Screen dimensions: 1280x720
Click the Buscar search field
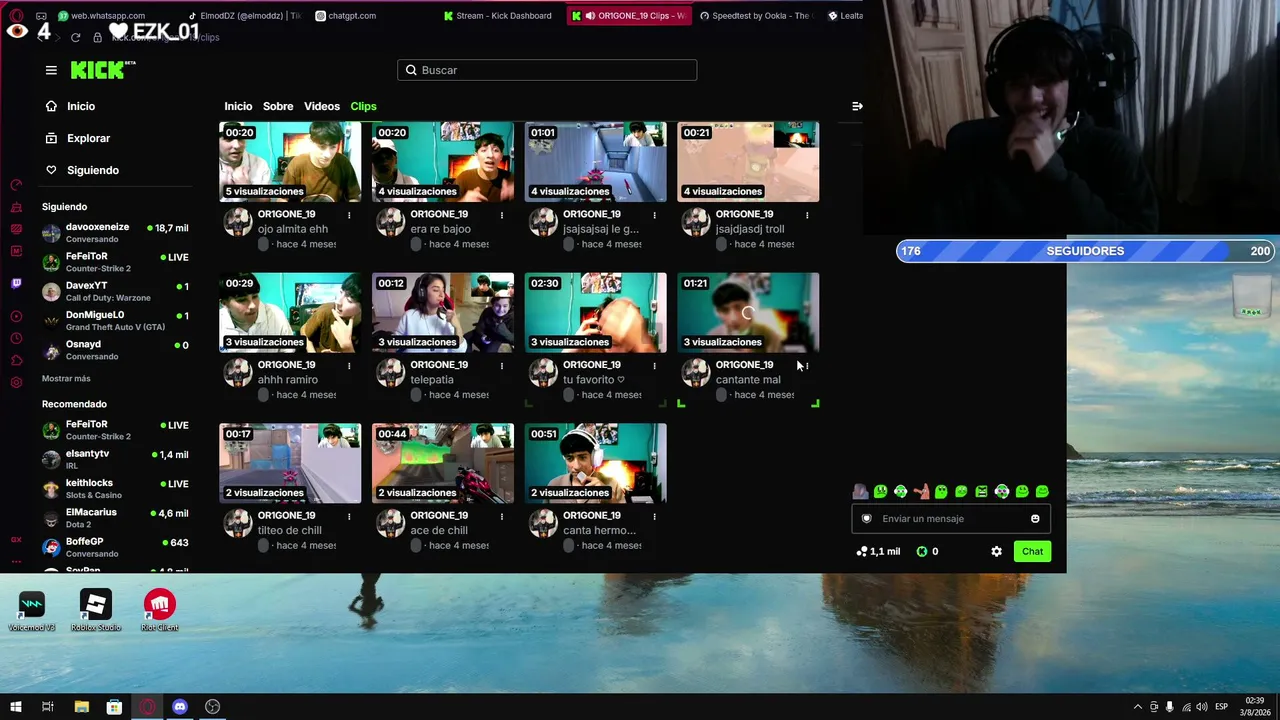(x=547, y=70)
